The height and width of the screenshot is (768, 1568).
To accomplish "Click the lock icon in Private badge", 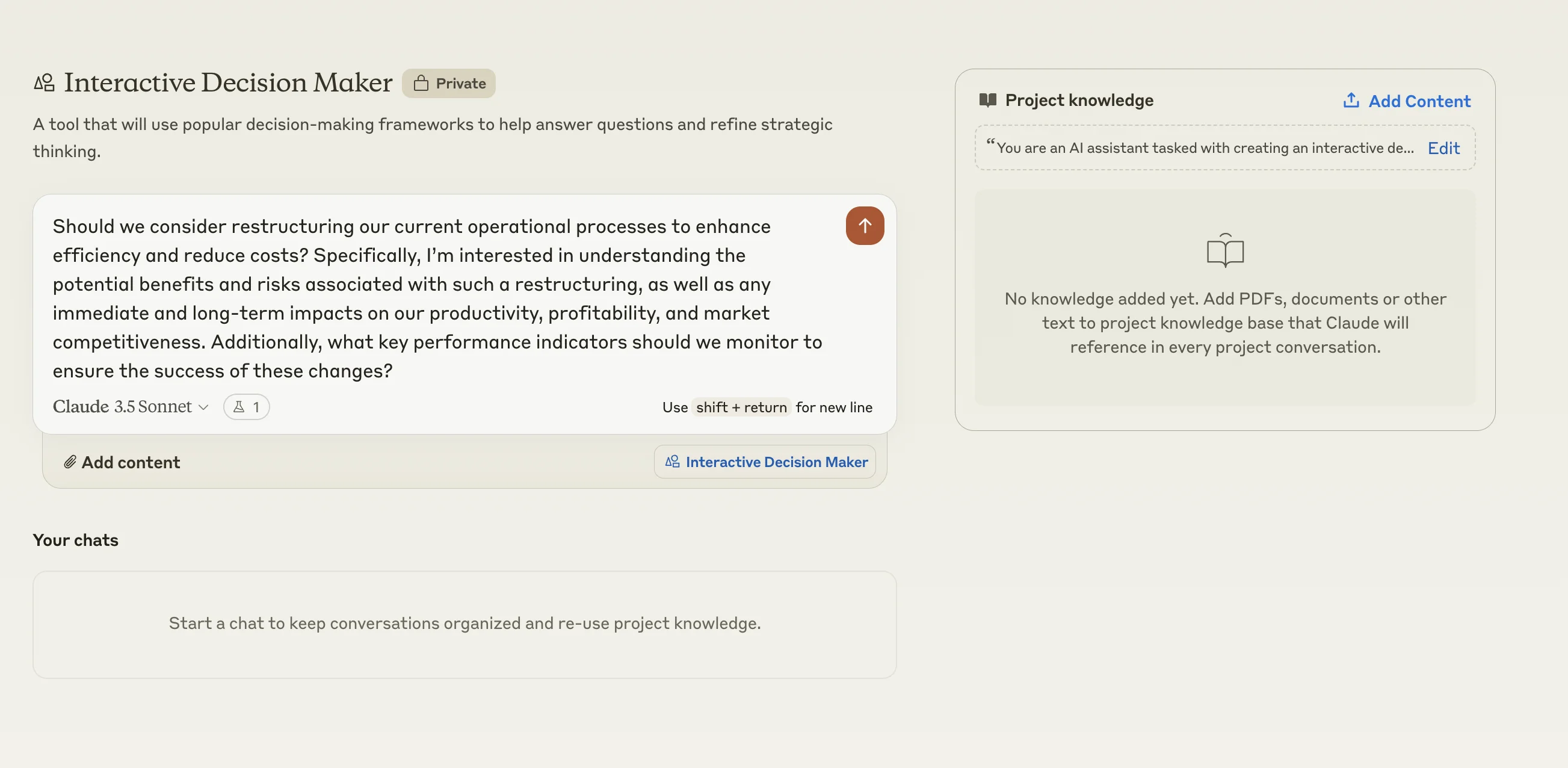I will (421, 84).
